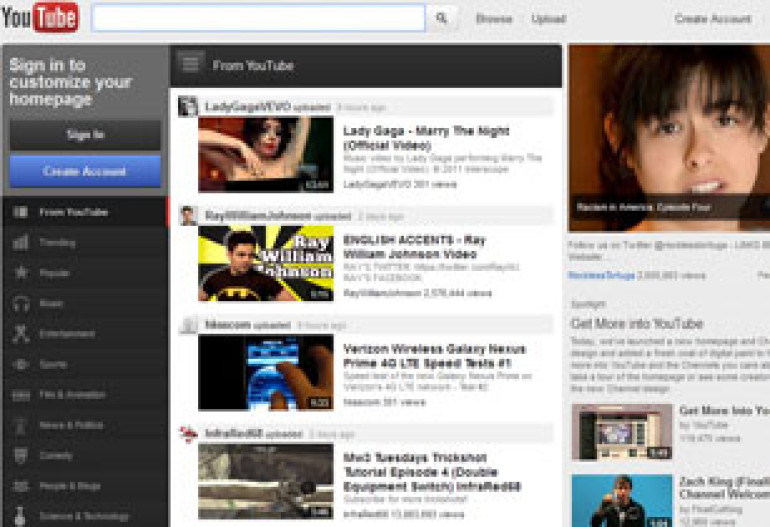The height and width of the screenshot is (527, 770).
Task: Open the News & Politics category icon
Action: coord(21,425)
